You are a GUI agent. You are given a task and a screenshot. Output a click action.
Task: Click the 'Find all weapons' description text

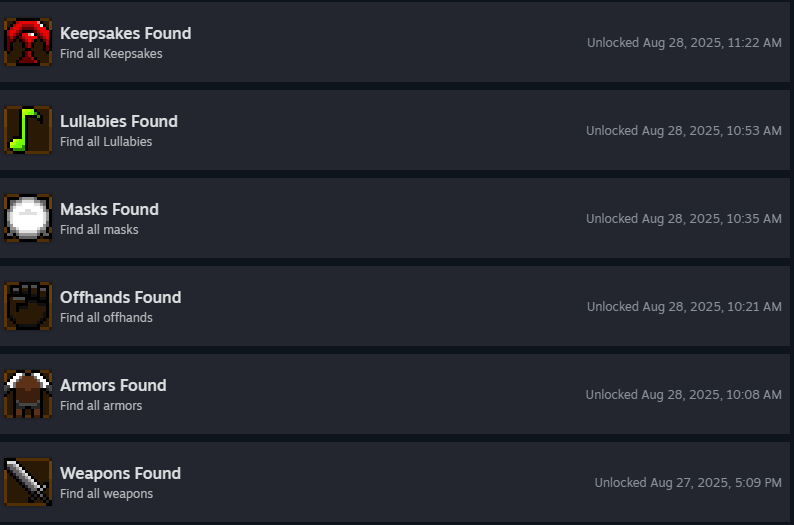point(106,494)
